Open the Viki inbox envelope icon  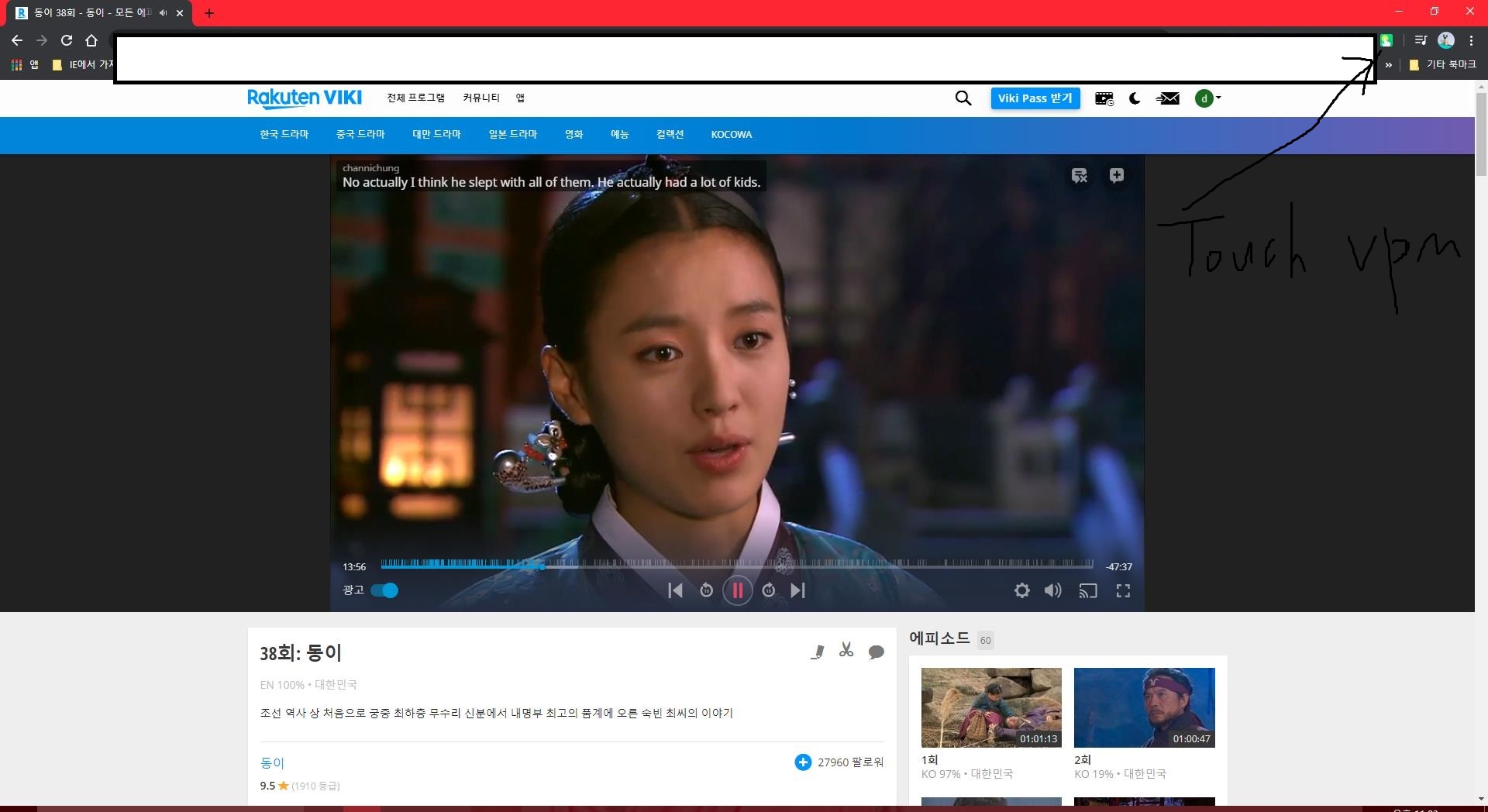point(1168,98)
